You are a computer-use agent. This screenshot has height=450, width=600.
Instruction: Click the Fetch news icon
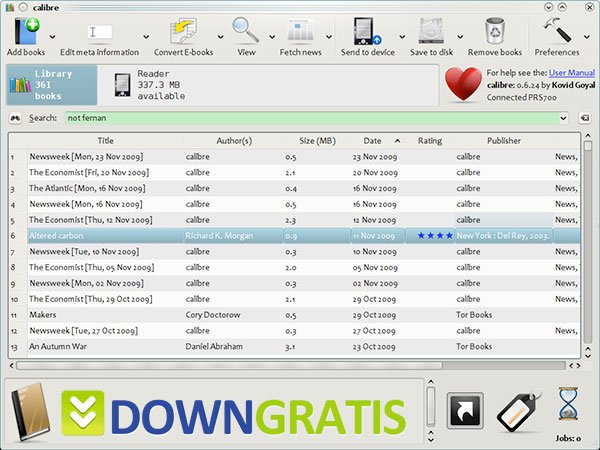click(x=300, y=31)
